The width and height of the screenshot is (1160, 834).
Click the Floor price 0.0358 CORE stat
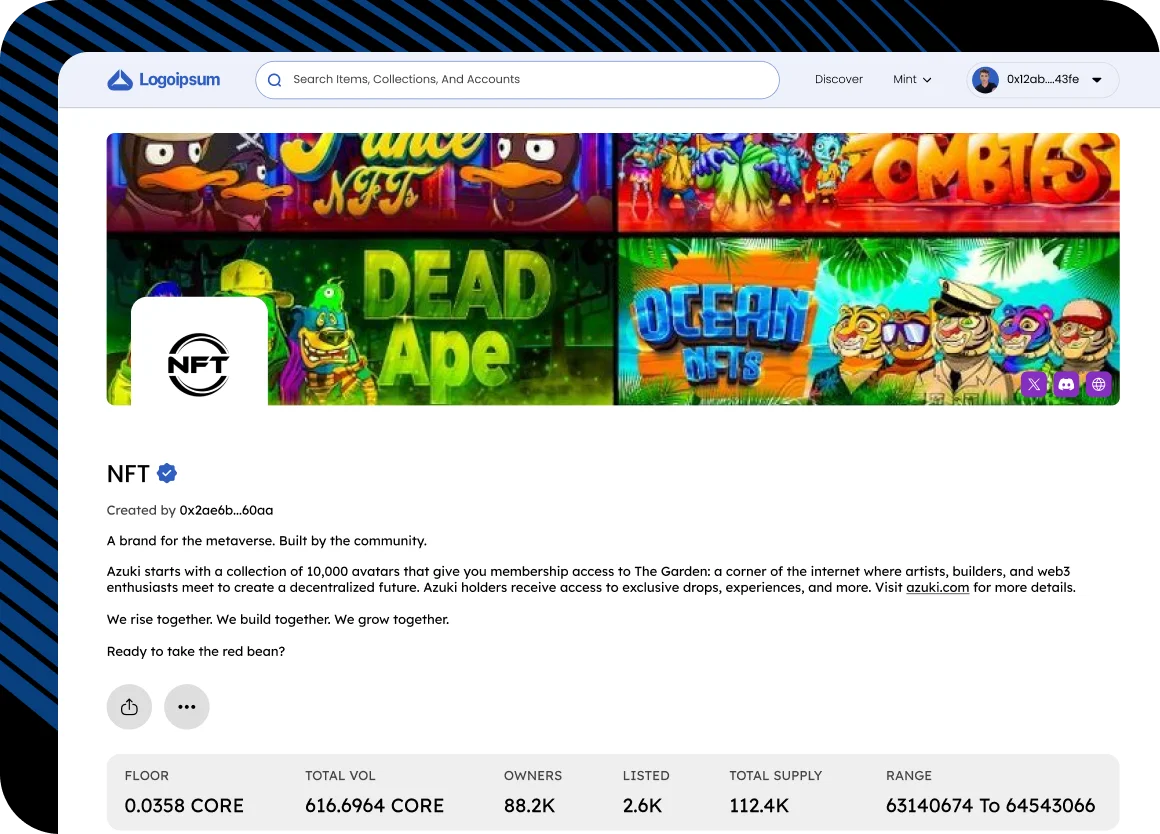coord(184,805)
